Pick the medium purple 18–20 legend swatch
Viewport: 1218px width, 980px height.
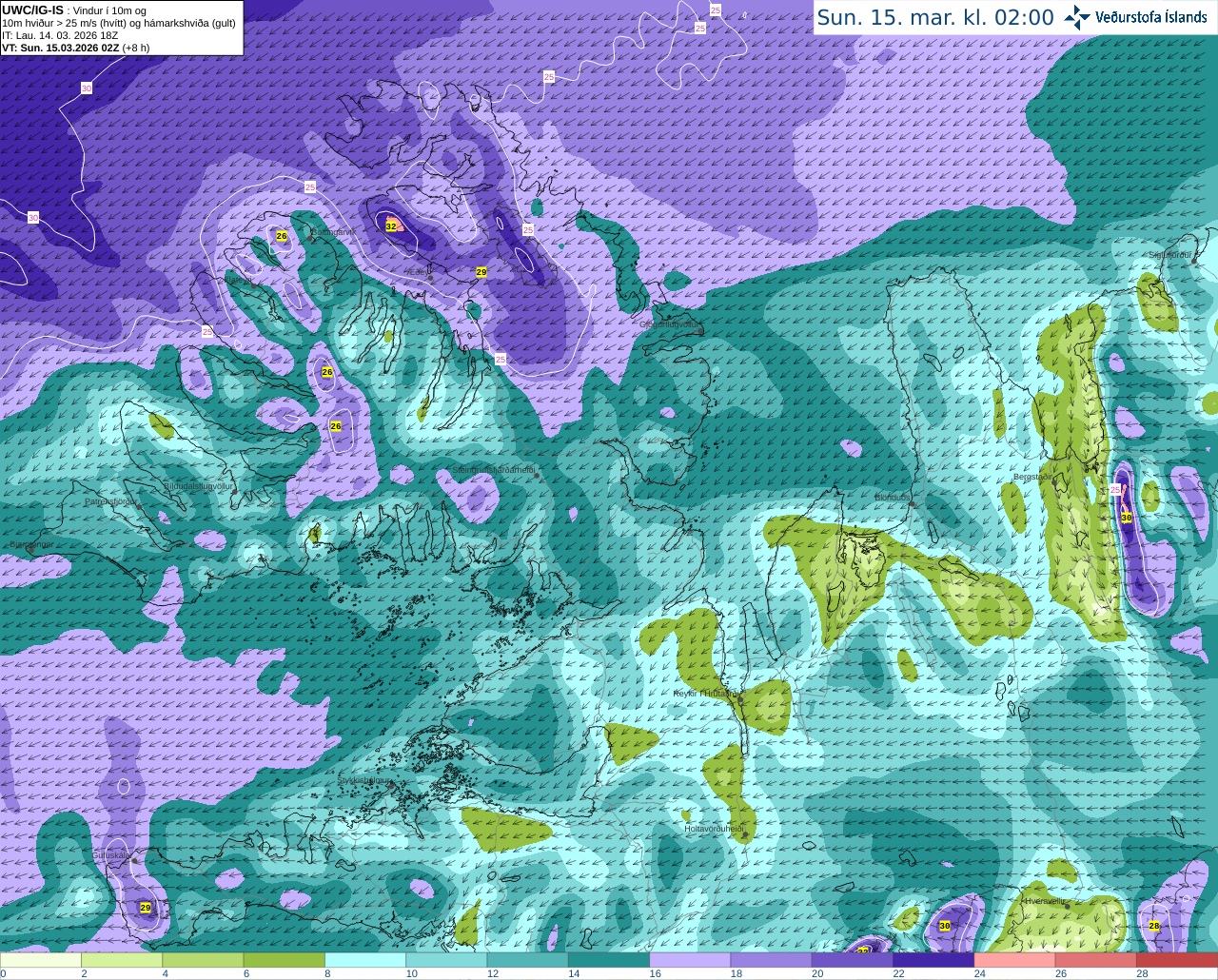772,960
